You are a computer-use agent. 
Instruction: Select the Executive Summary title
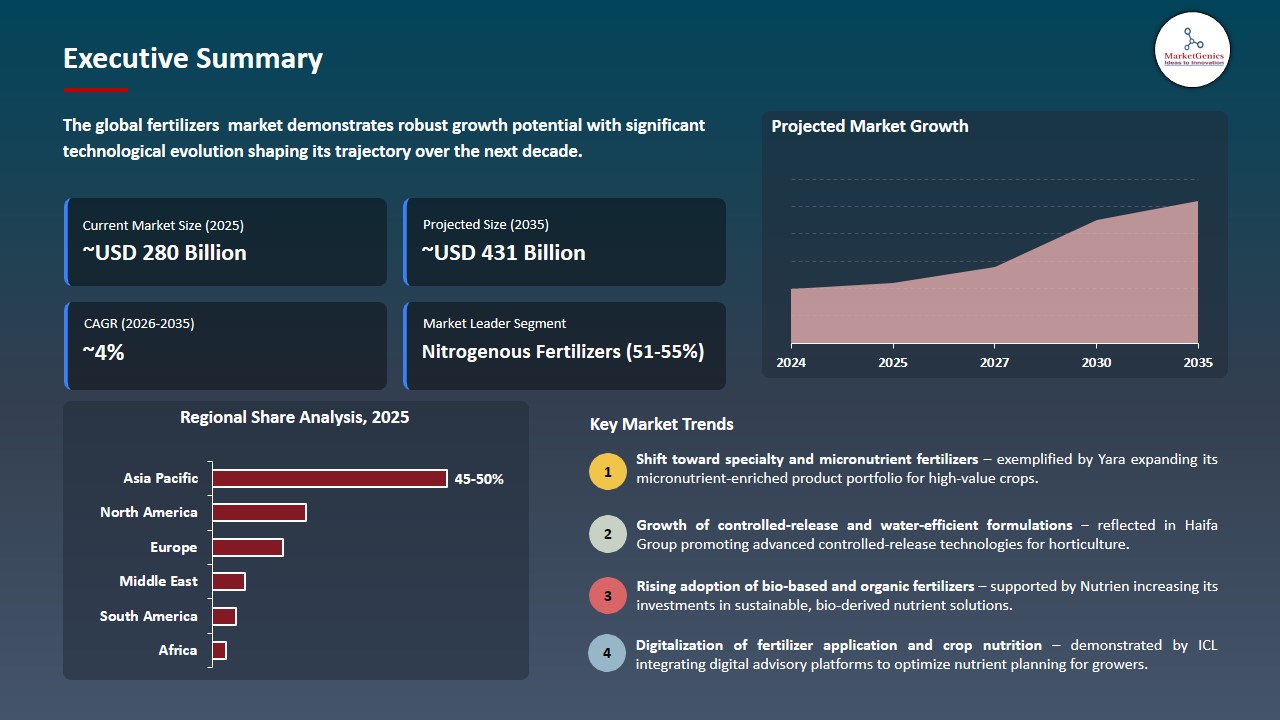point(192,59)
